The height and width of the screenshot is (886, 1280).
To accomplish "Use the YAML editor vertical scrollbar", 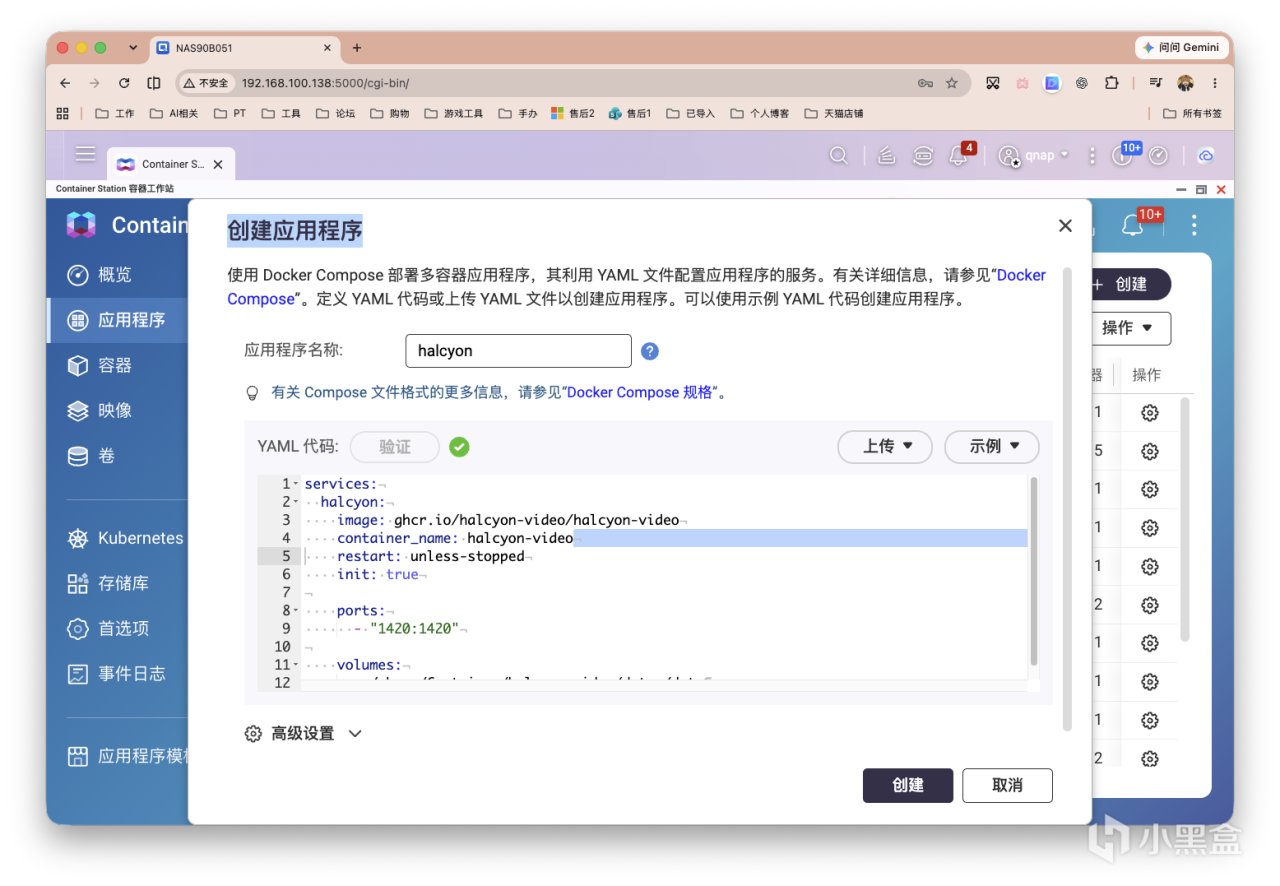I will tap(1033, 570).
